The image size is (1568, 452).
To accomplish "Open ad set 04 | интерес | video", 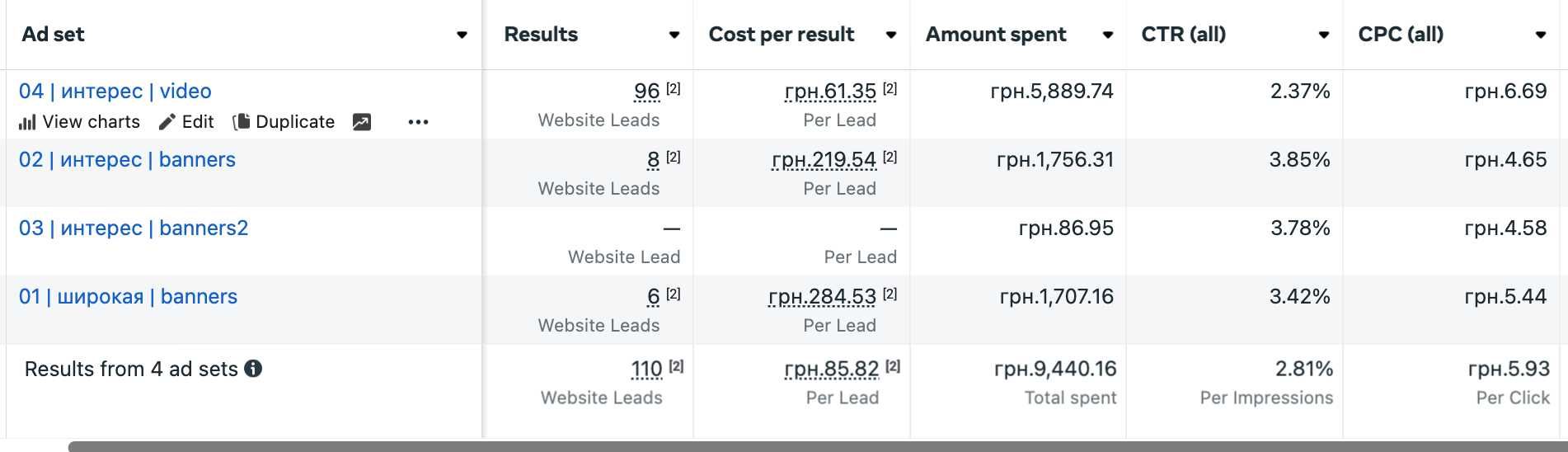I will click(115, 91).
